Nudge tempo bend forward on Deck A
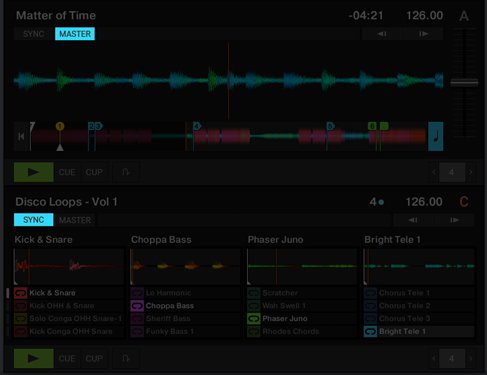 tap(423, 34)
